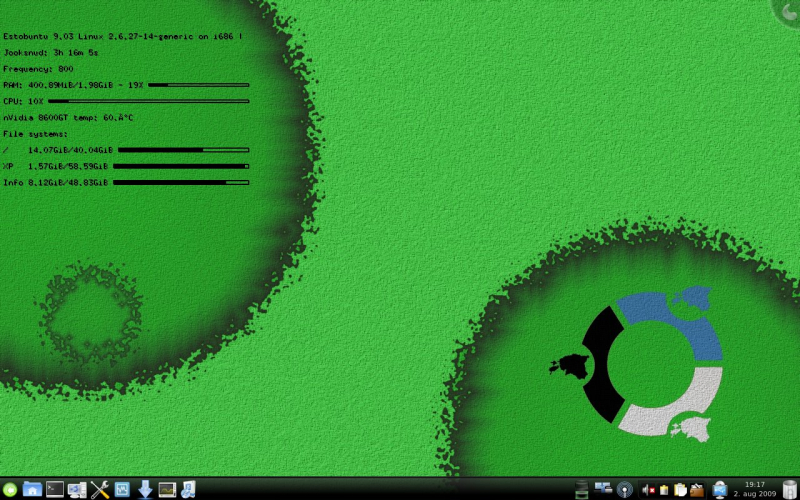Open the network connections tray icon

tap(604, 489)
